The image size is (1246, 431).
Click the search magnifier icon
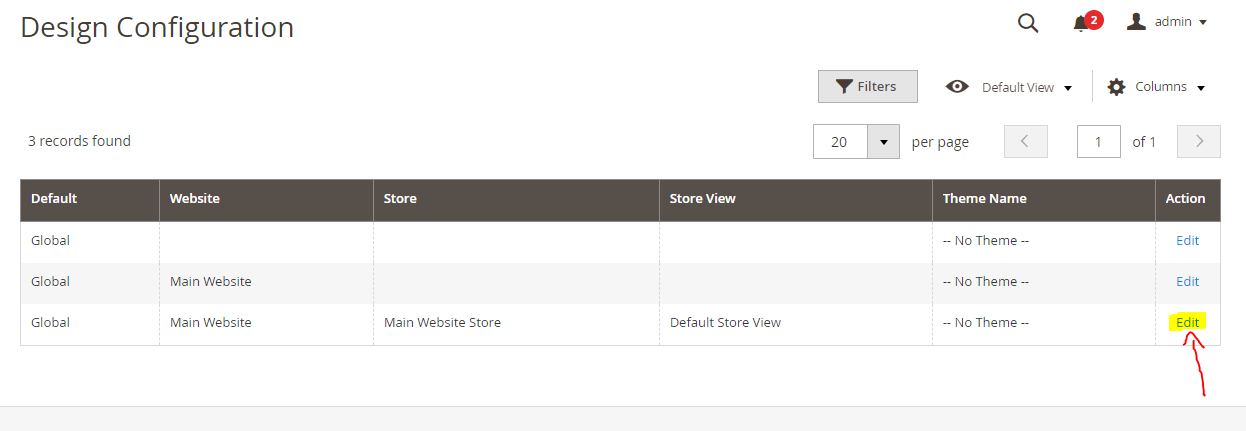coord(1027,23)
